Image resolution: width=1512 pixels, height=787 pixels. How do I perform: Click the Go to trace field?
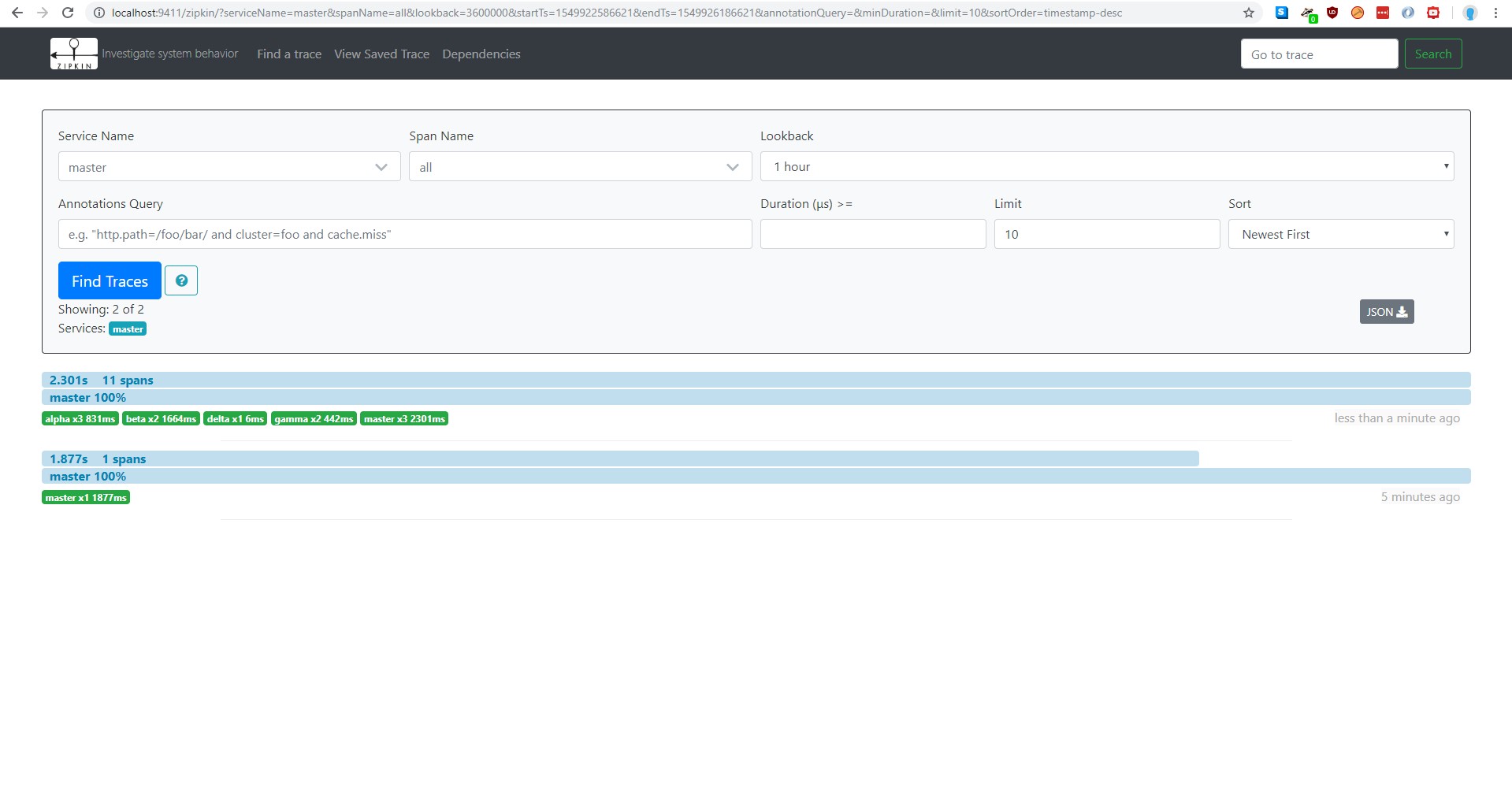click(1318, 54)
